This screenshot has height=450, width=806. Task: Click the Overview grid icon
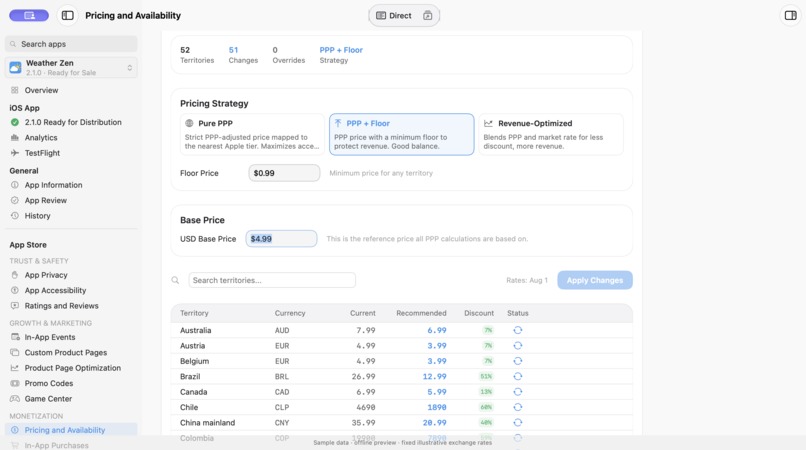tap(14, 91)
